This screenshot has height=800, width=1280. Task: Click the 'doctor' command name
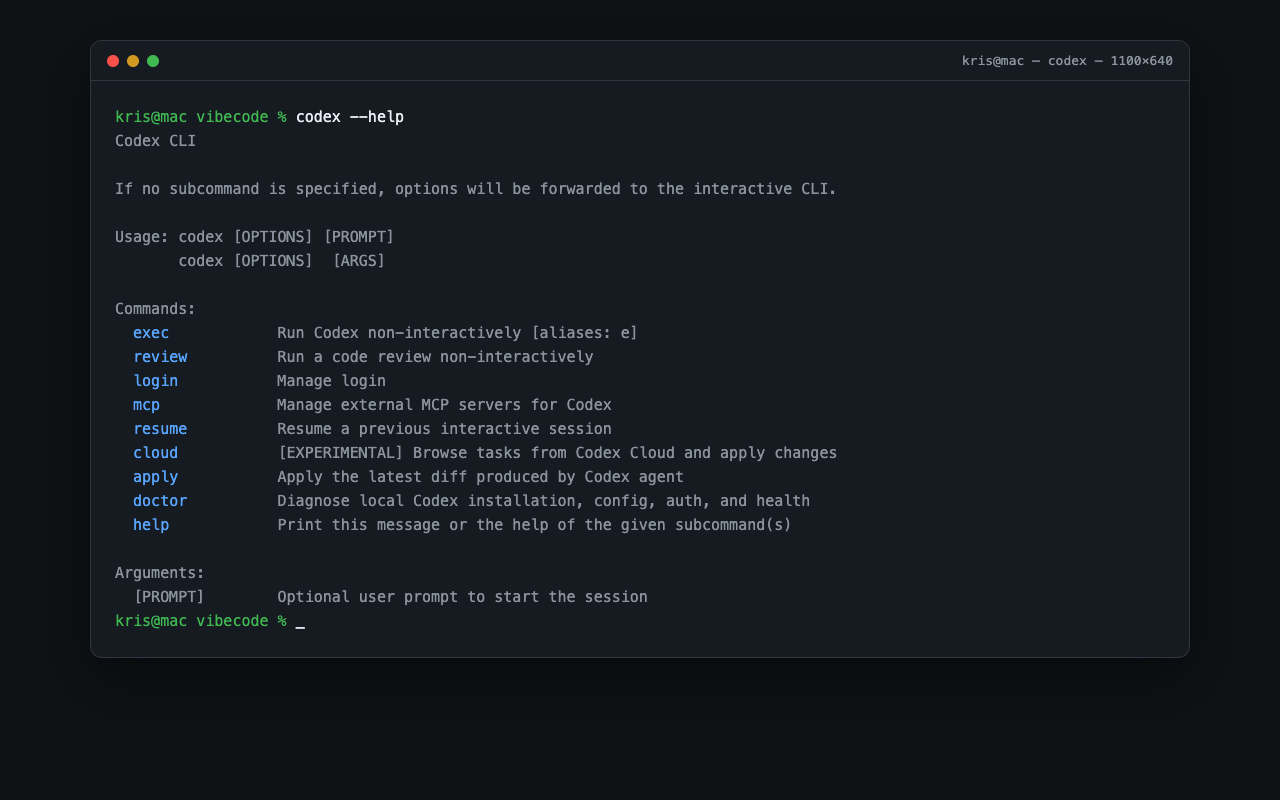tap(160, 501)
